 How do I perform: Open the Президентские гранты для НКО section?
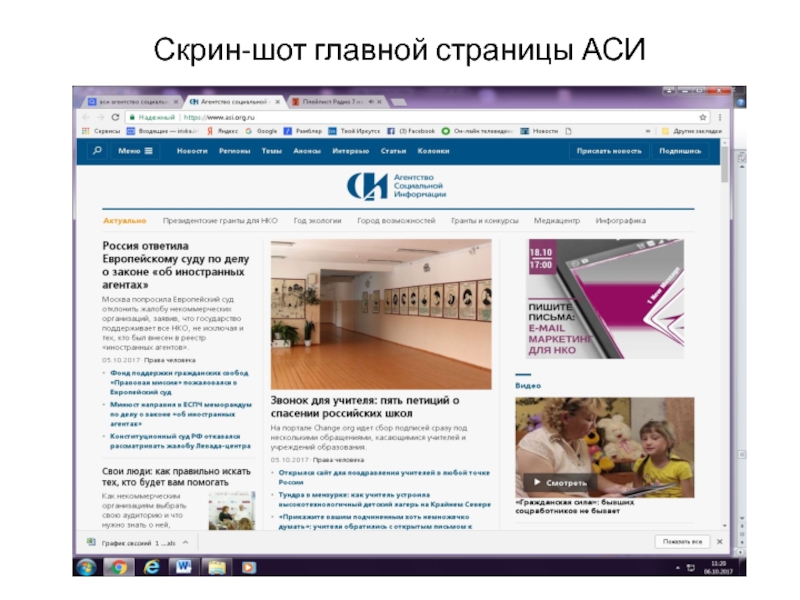220,220
